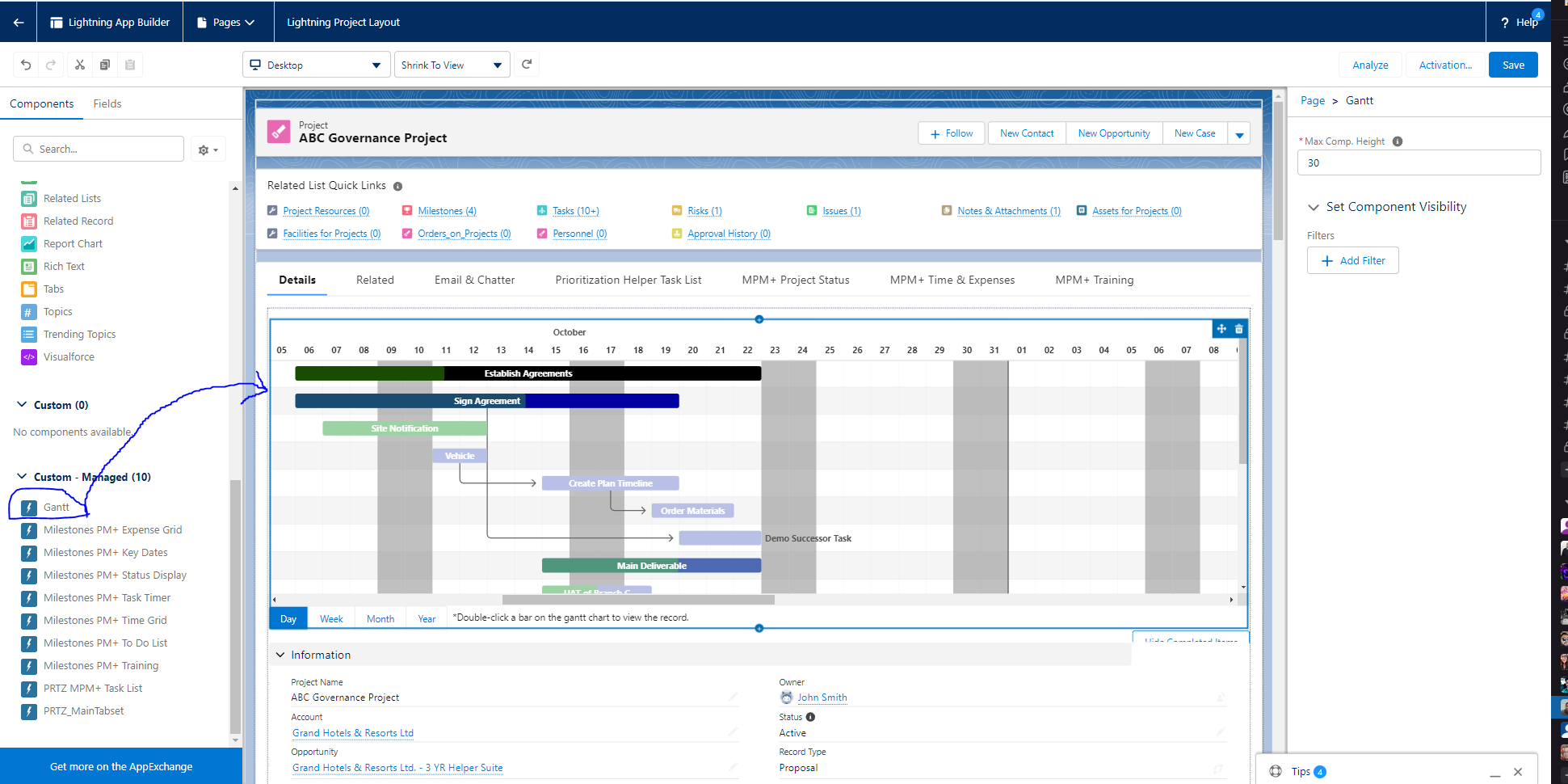This screenshot has width=1568, height=784.
Task: Delete the Gantt component using the trash icon
Action: (x=1239, y=328)
